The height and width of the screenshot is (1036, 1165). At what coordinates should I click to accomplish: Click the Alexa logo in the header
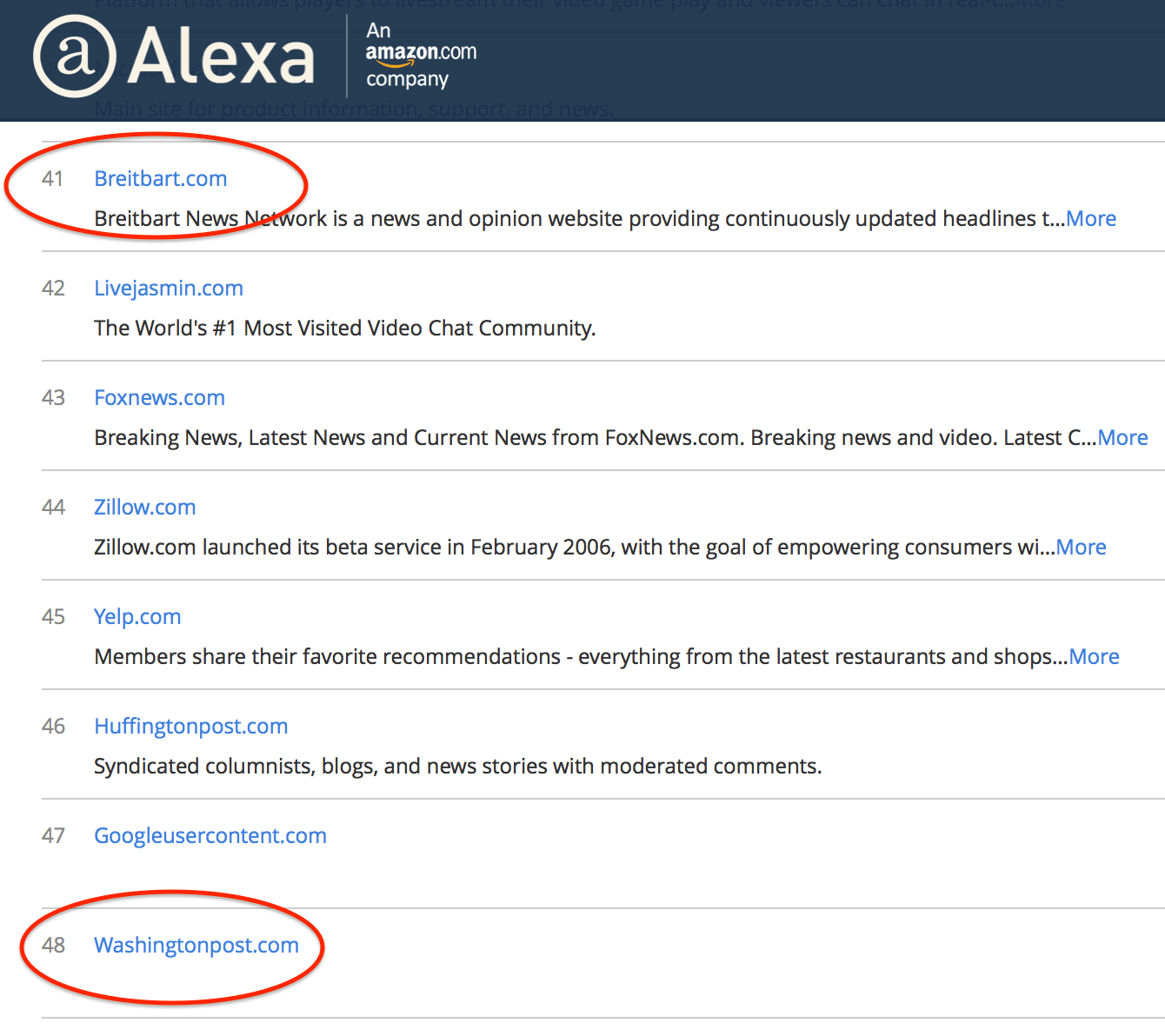pos(173,56)
